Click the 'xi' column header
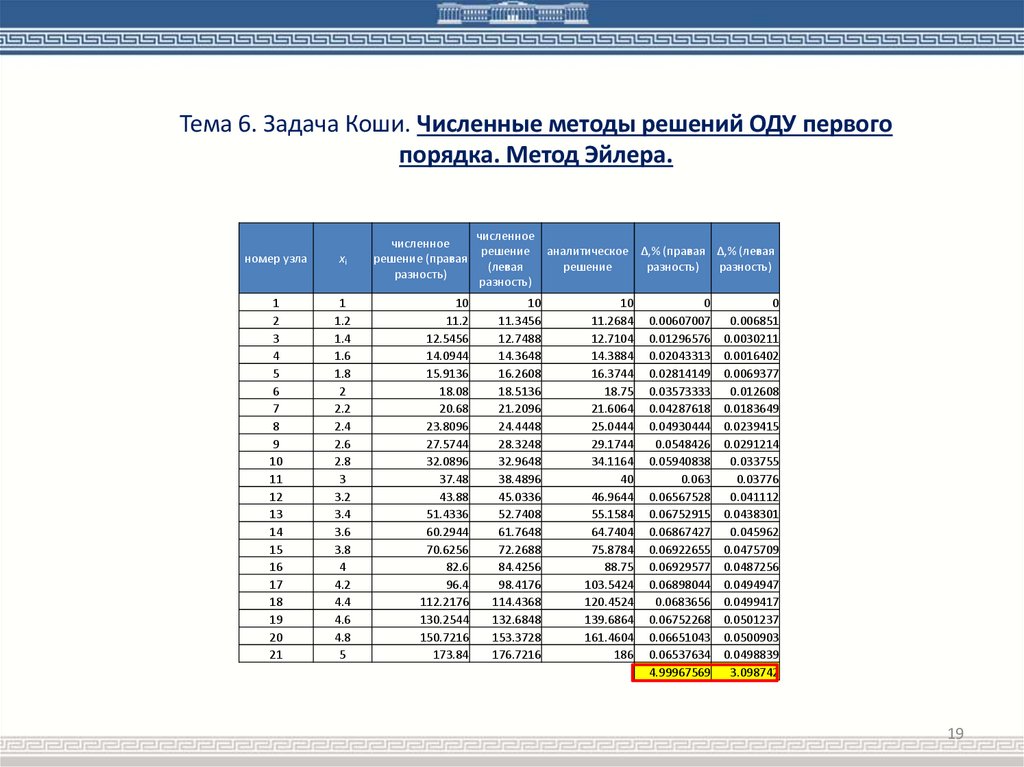Viewport: 1024px width, 767px height. 342,258
